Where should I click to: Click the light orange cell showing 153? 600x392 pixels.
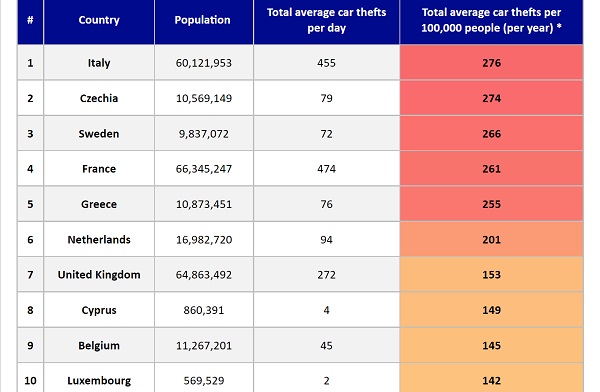click(491, 275)
